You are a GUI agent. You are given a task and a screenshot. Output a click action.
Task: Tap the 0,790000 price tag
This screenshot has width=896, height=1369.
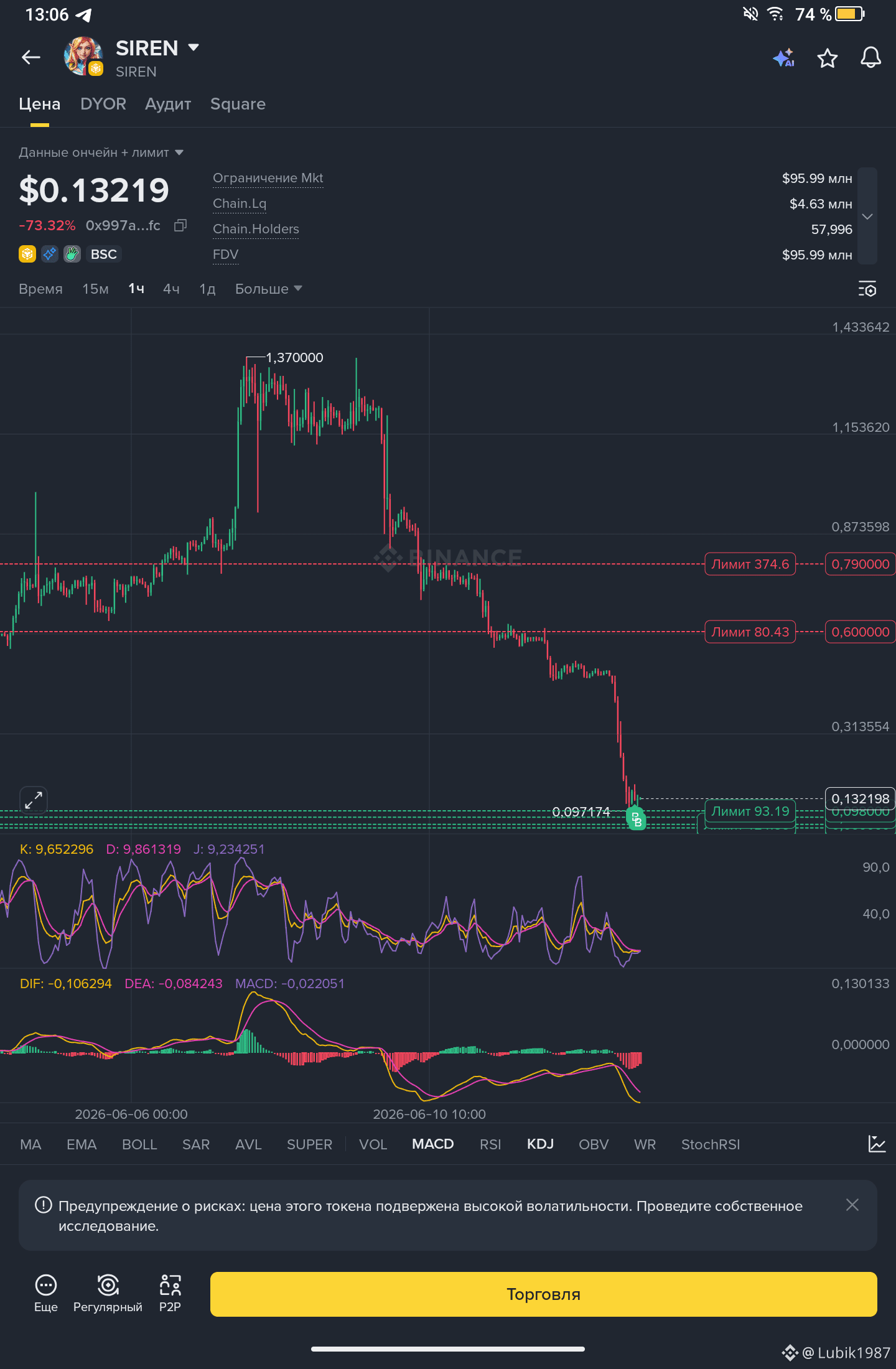860,564
